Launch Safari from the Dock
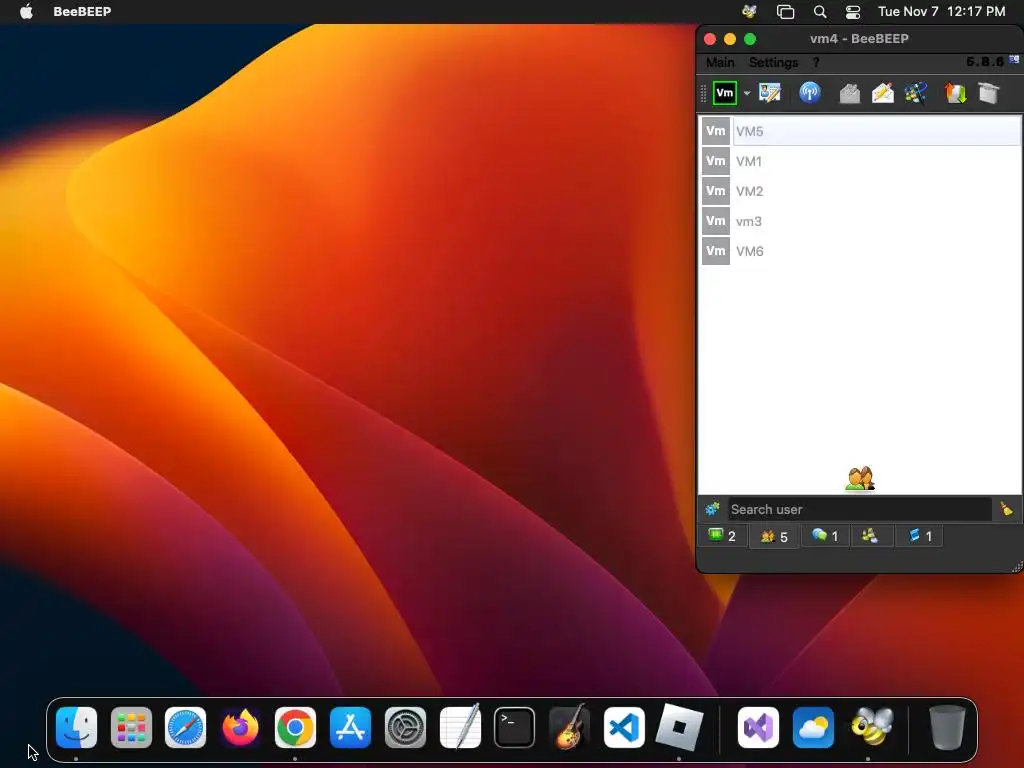Image resolution: width=1024 pixels, height=768 pixels. tap(185, 727)
